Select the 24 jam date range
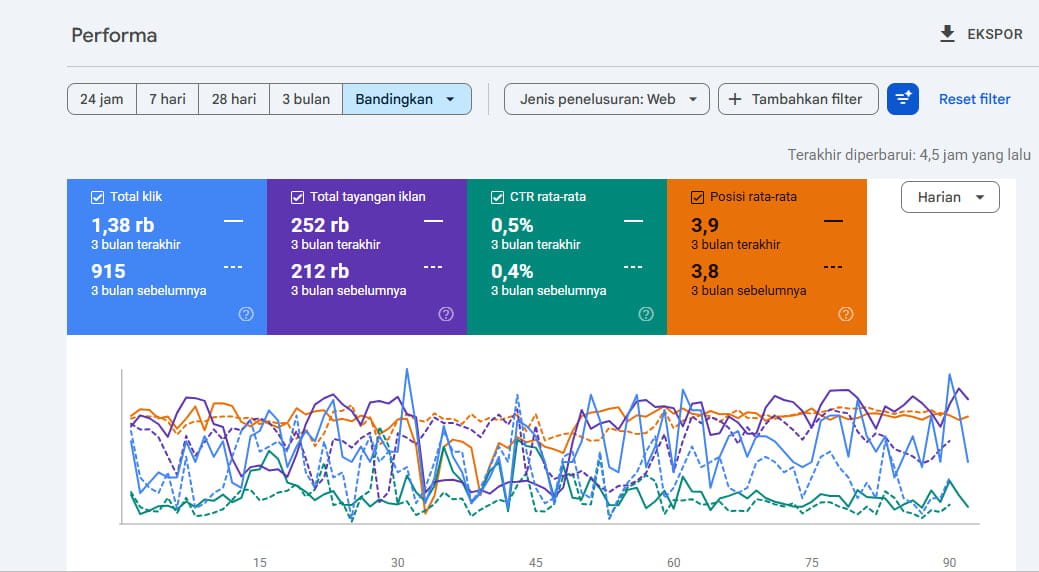 tap(101, 99)
